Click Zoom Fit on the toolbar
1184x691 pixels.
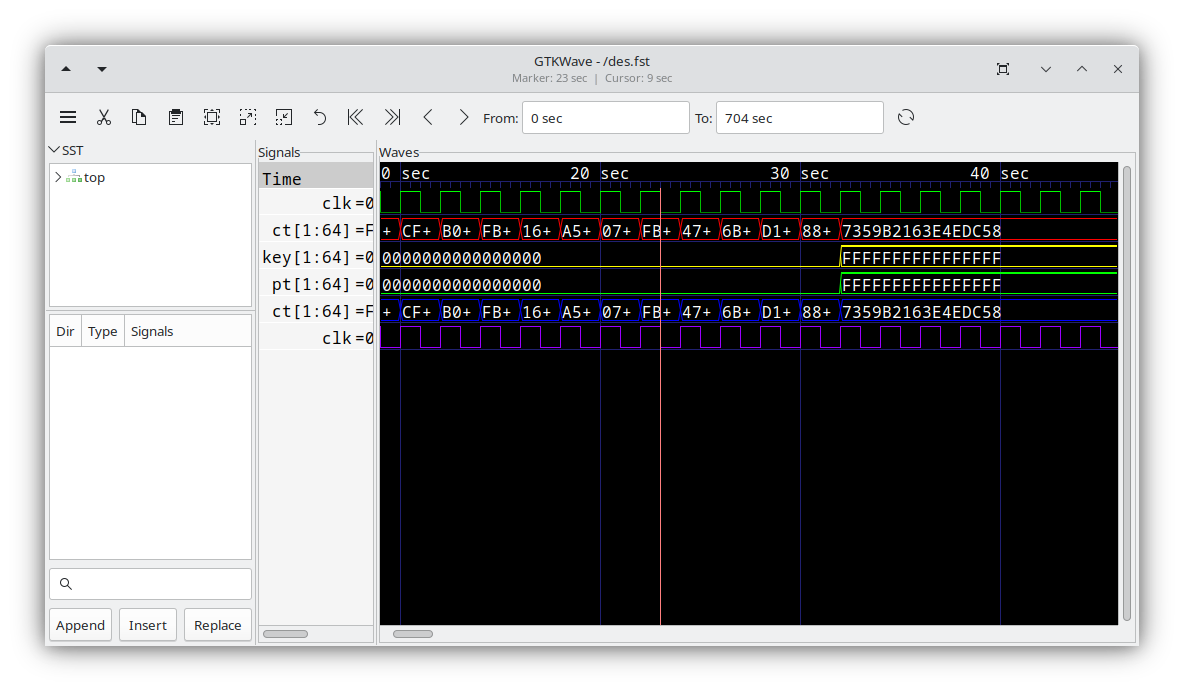[211, 117]
